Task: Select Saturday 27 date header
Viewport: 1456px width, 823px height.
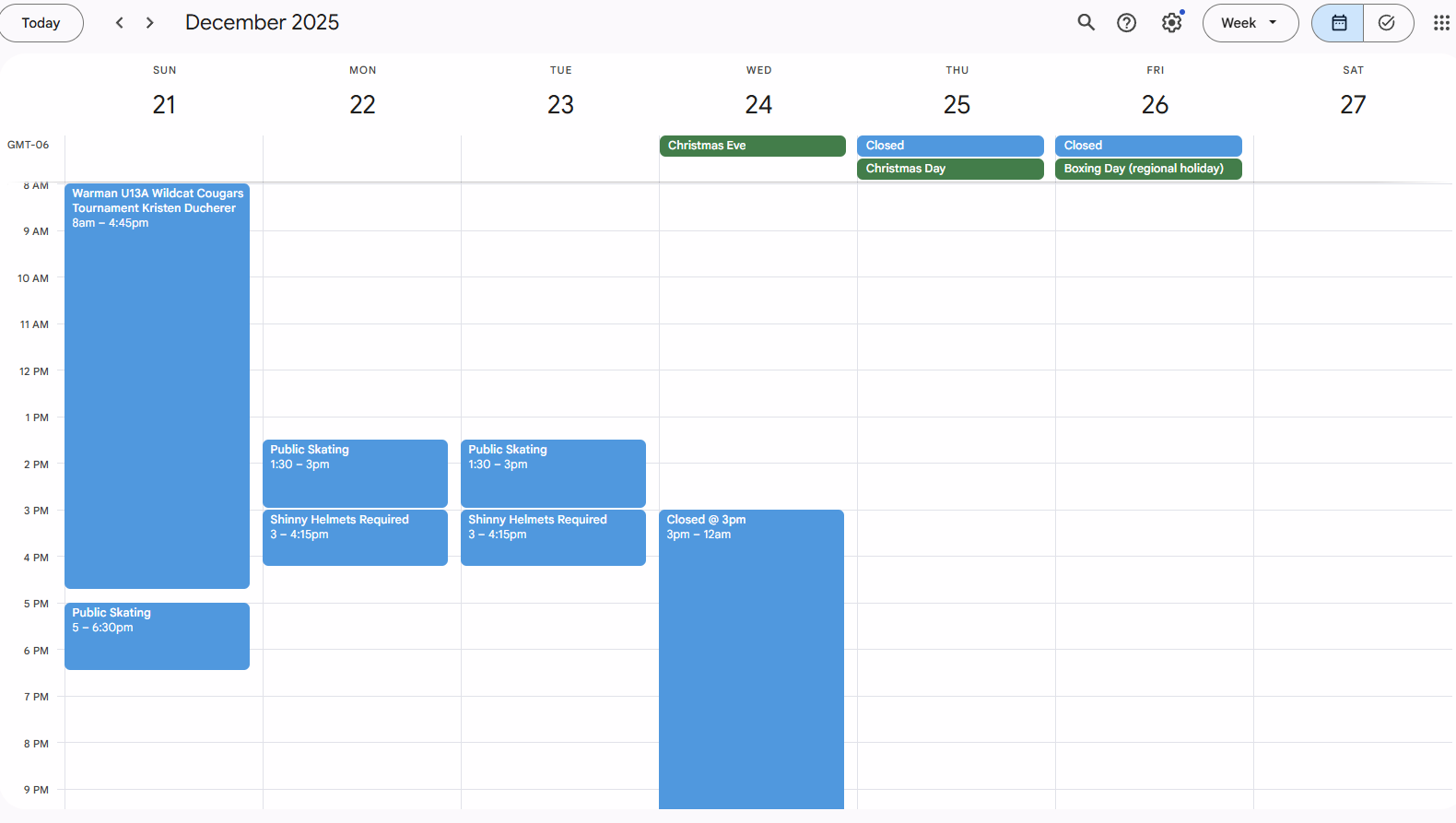Action: click(1353, 105)
